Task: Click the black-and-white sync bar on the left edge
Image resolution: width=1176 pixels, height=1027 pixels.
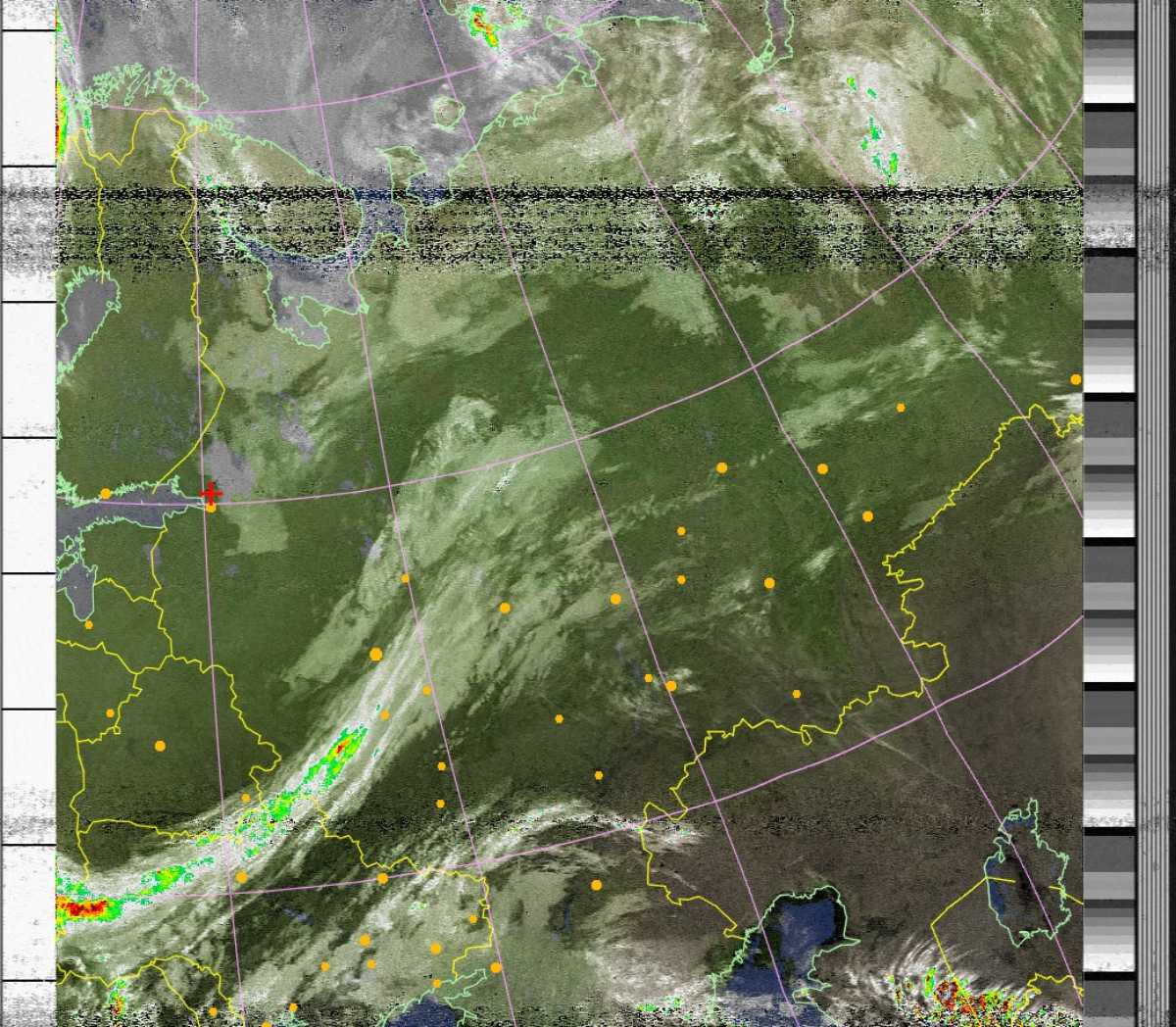Action: 27,513
